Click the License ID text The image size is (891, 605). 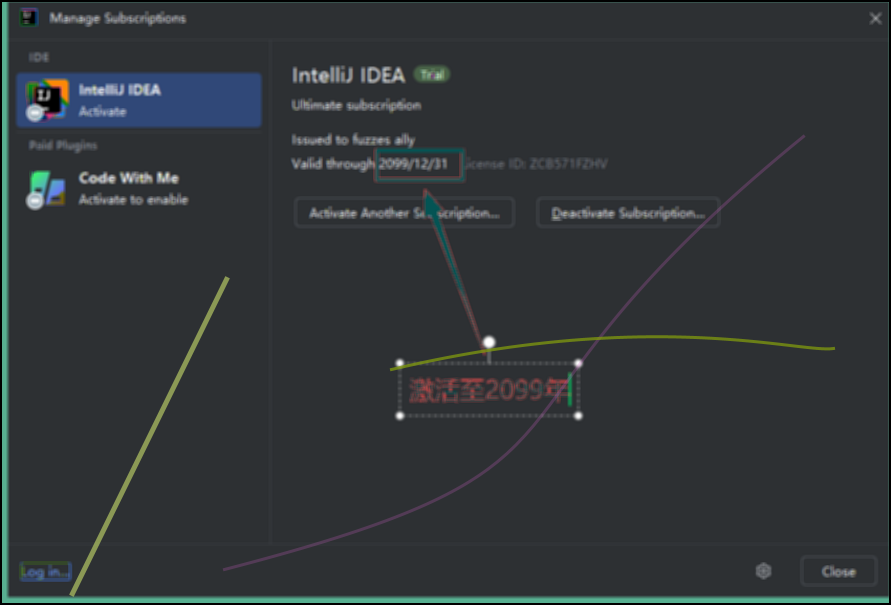click(536, 164)
